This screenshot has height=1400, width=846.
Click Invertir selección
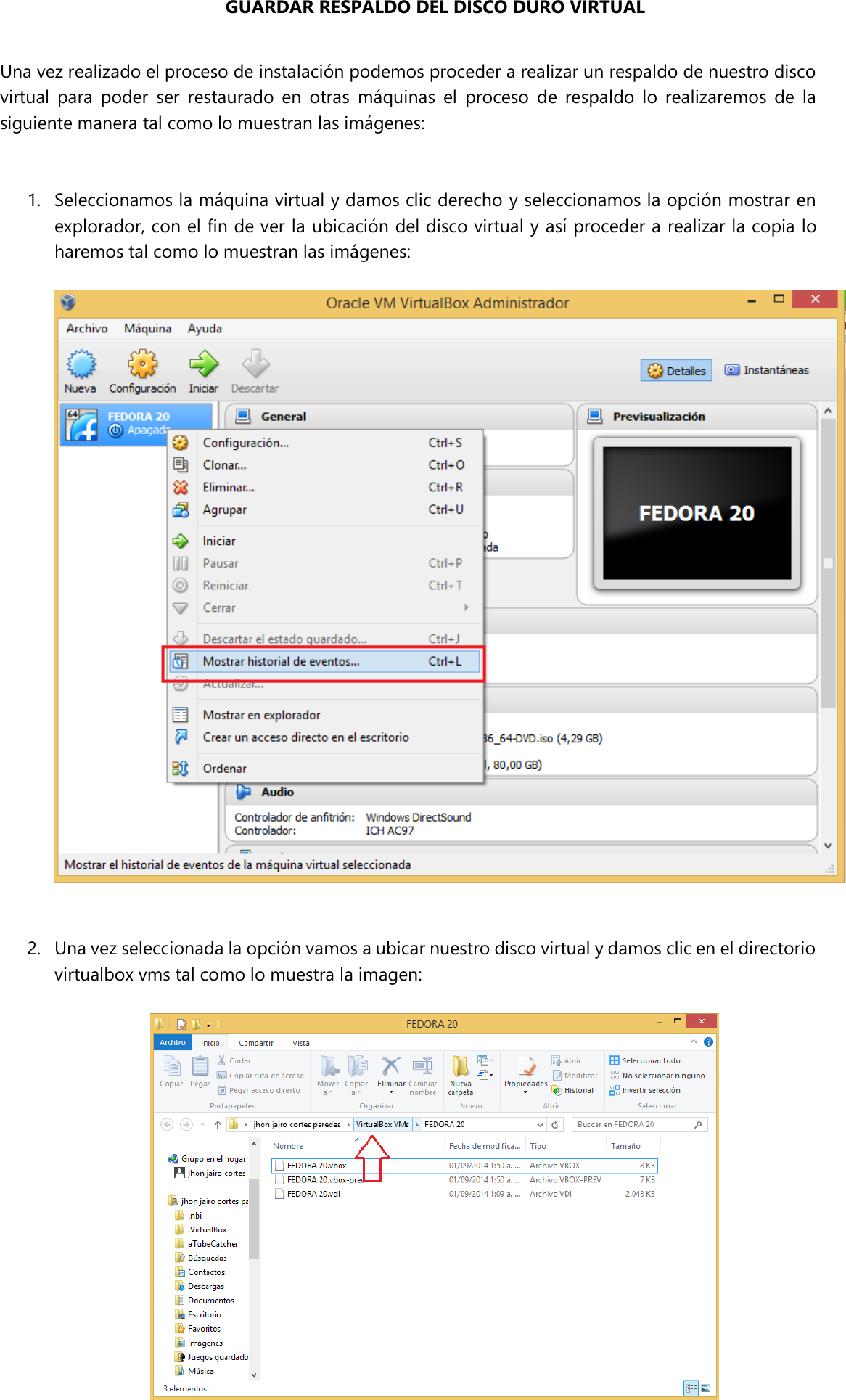(x=645, y=1091)
